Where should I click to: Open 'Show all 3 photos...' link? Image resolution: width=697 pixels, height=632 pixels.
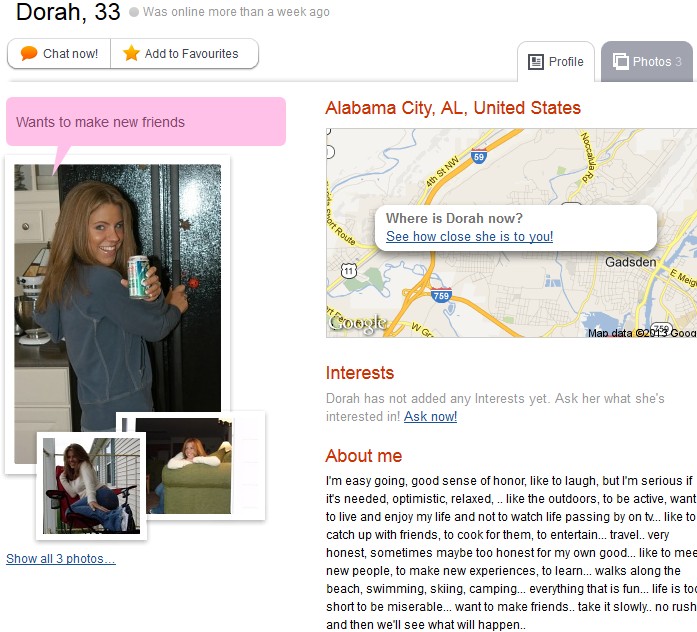[x=61, y=559]
